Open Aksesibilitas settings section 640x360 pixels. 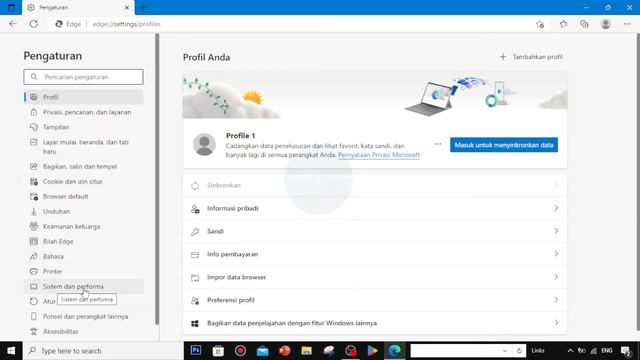click(84, 331)
